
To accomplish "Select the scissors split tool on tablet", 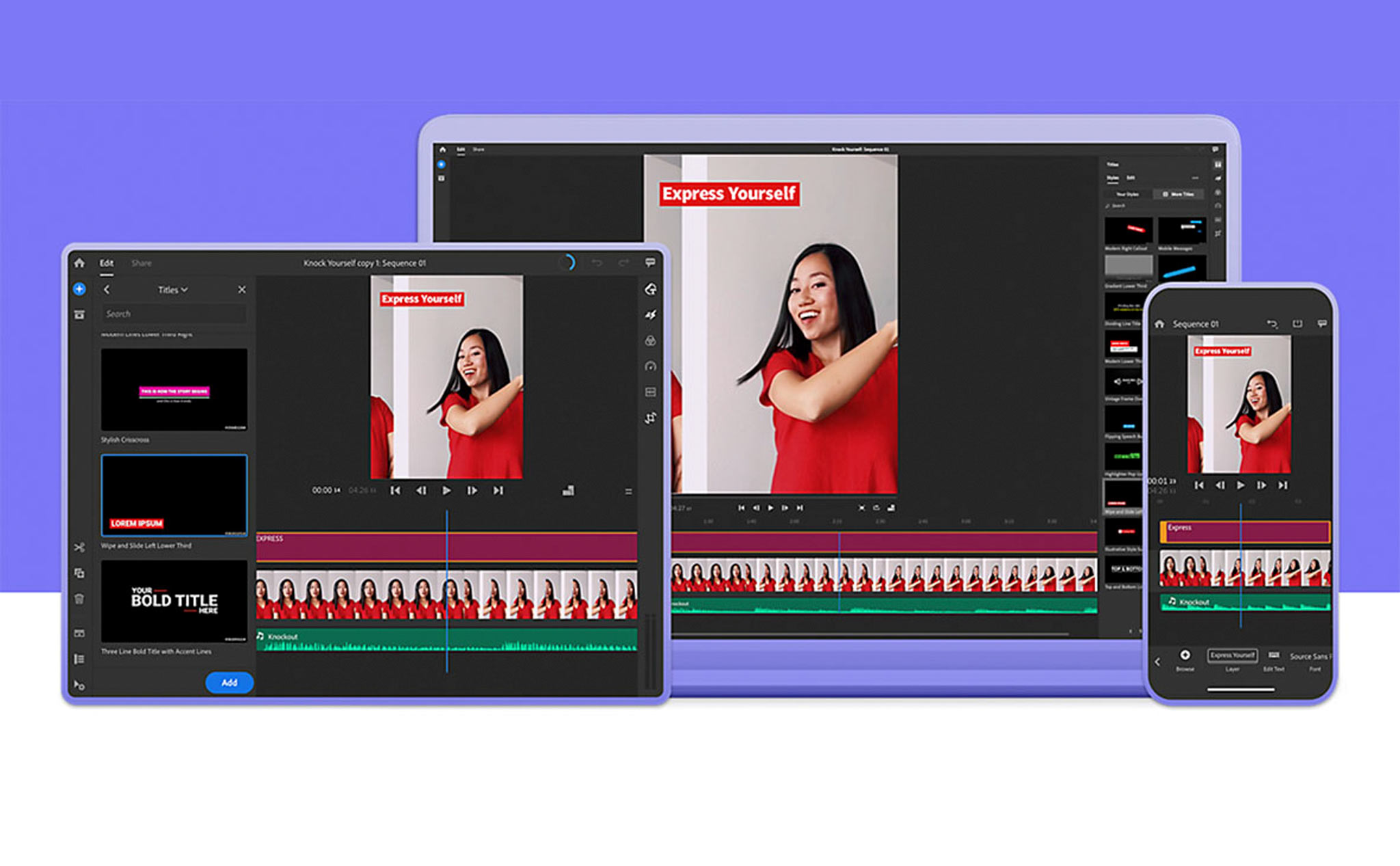I will tap(79, 547).
